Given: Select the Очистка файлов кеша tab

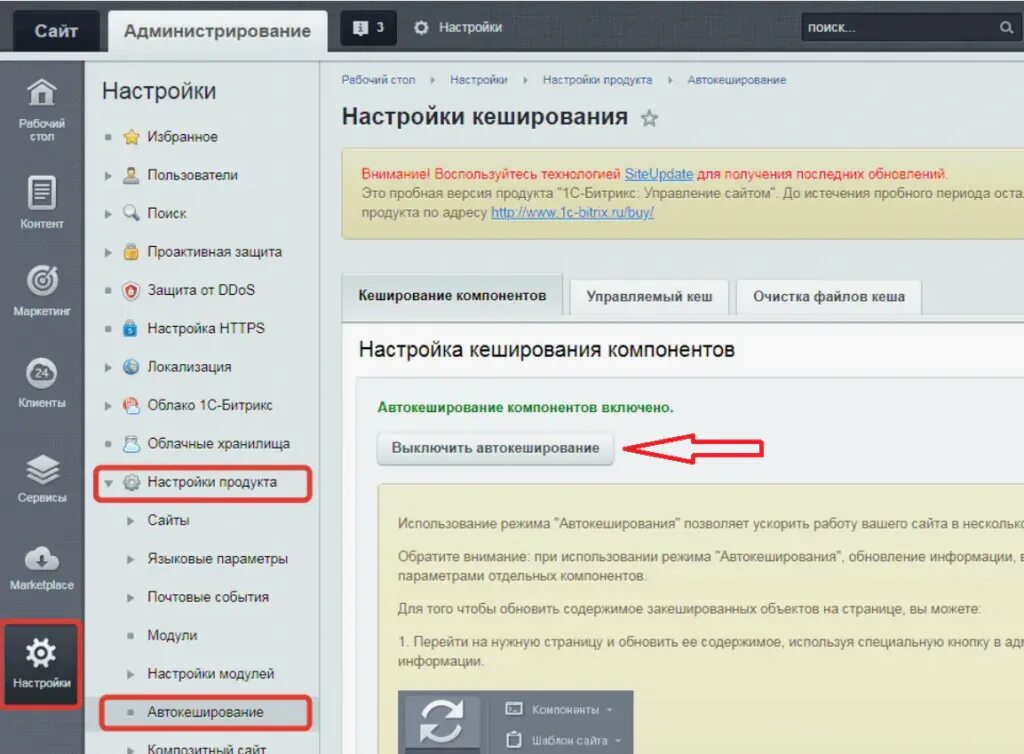Looking at the screenshot, I should [x=829, y=297].
